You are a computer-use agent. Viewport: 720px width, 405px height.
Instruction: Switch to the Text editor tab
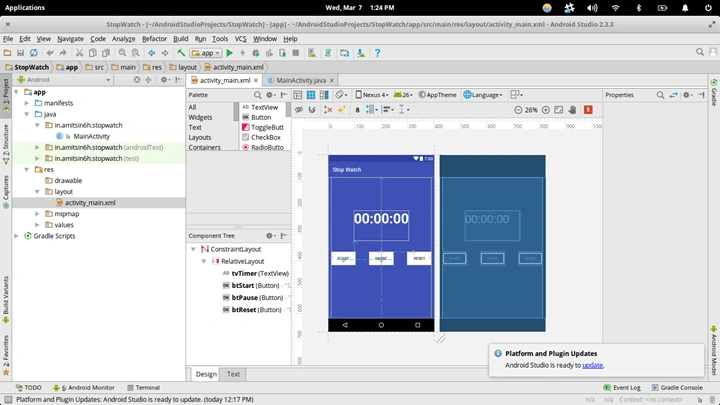[233, 374]
